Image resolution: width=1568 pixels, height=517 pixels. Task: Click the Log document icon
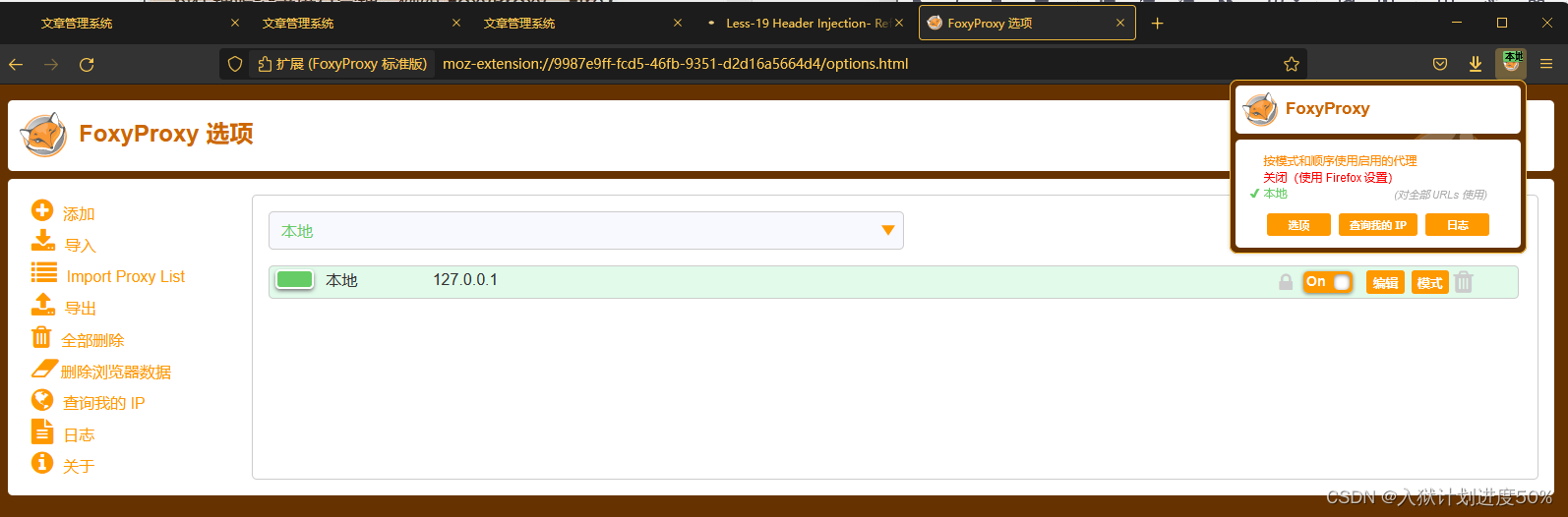[x=42, y=431]
